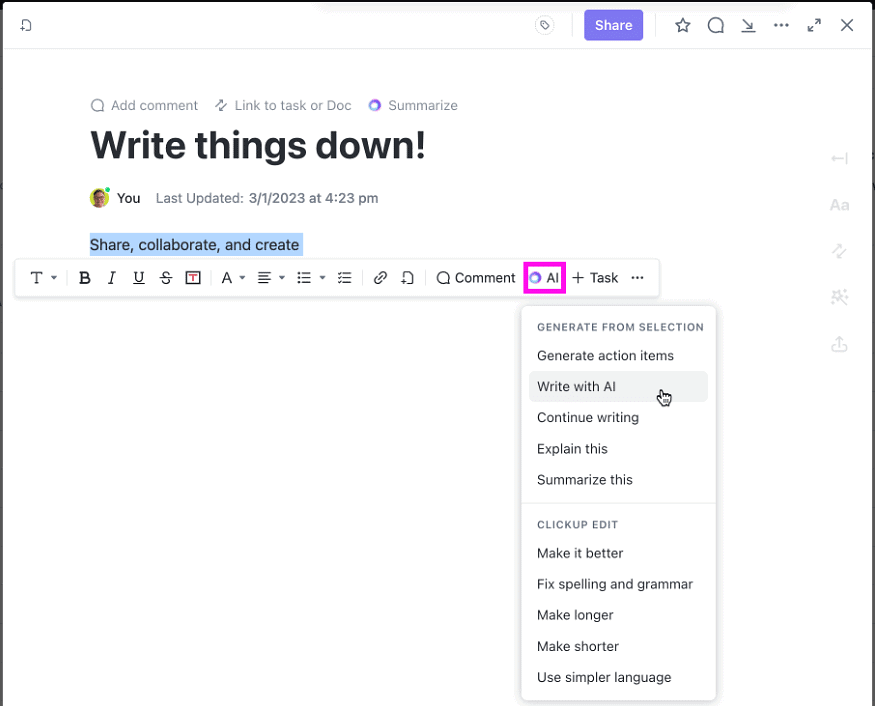The height and width of the screenshot is (706, 875).
Task: Click the insert link icon
Action: pos(380,278)
